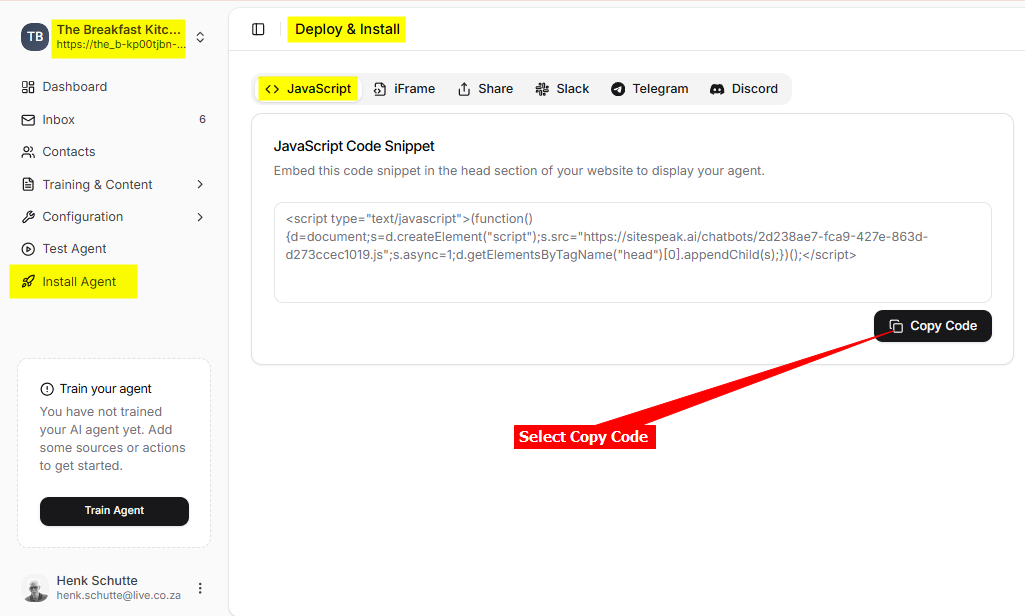The image size is (1025, 616).
Task: Switch to the Discord tab
Action: pyautogui.click(x=744, y=89)
